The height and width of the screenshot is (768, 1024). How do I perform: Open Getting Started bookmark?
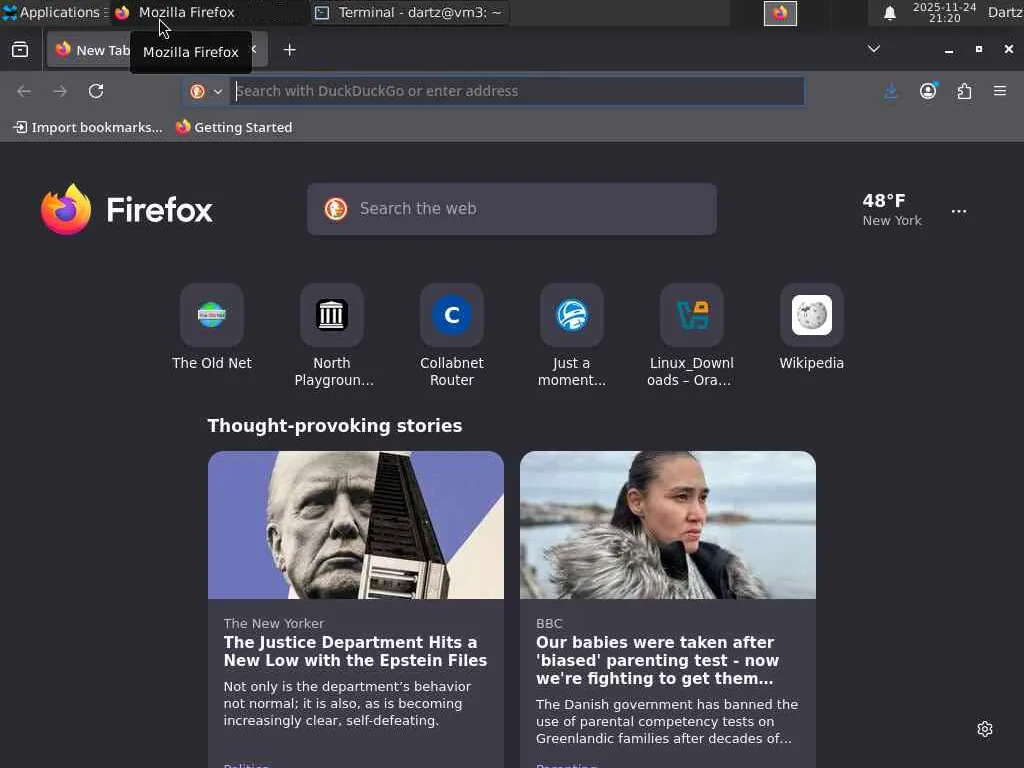click(234, 127)
